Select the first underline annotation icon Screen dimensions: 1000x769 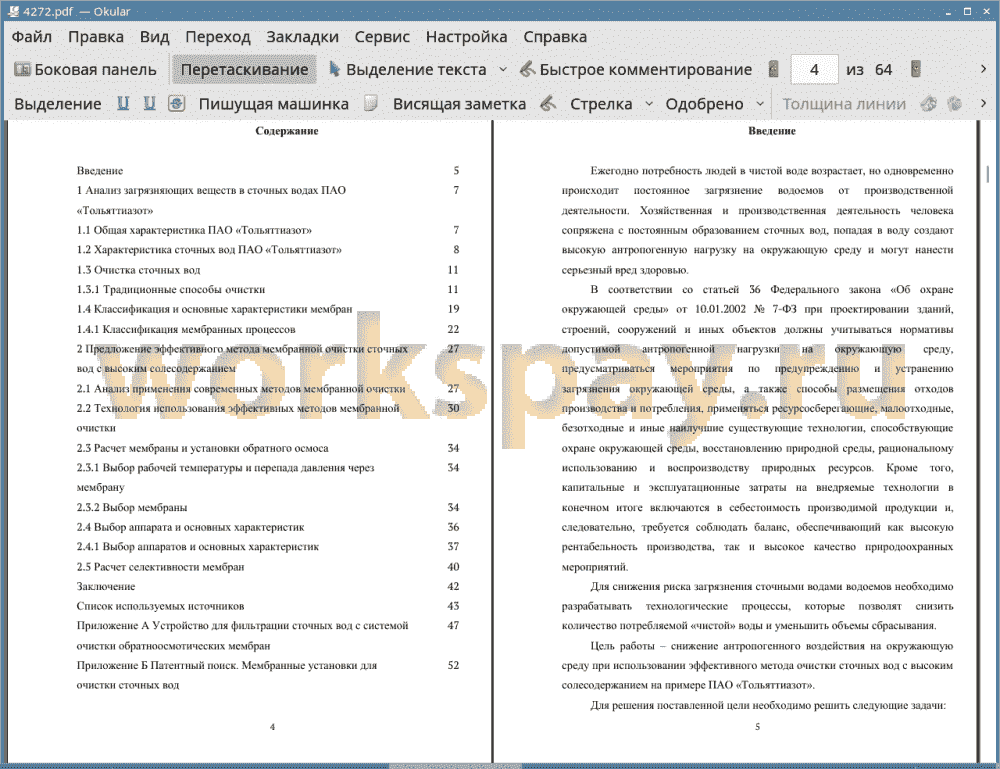click(123, 103)
